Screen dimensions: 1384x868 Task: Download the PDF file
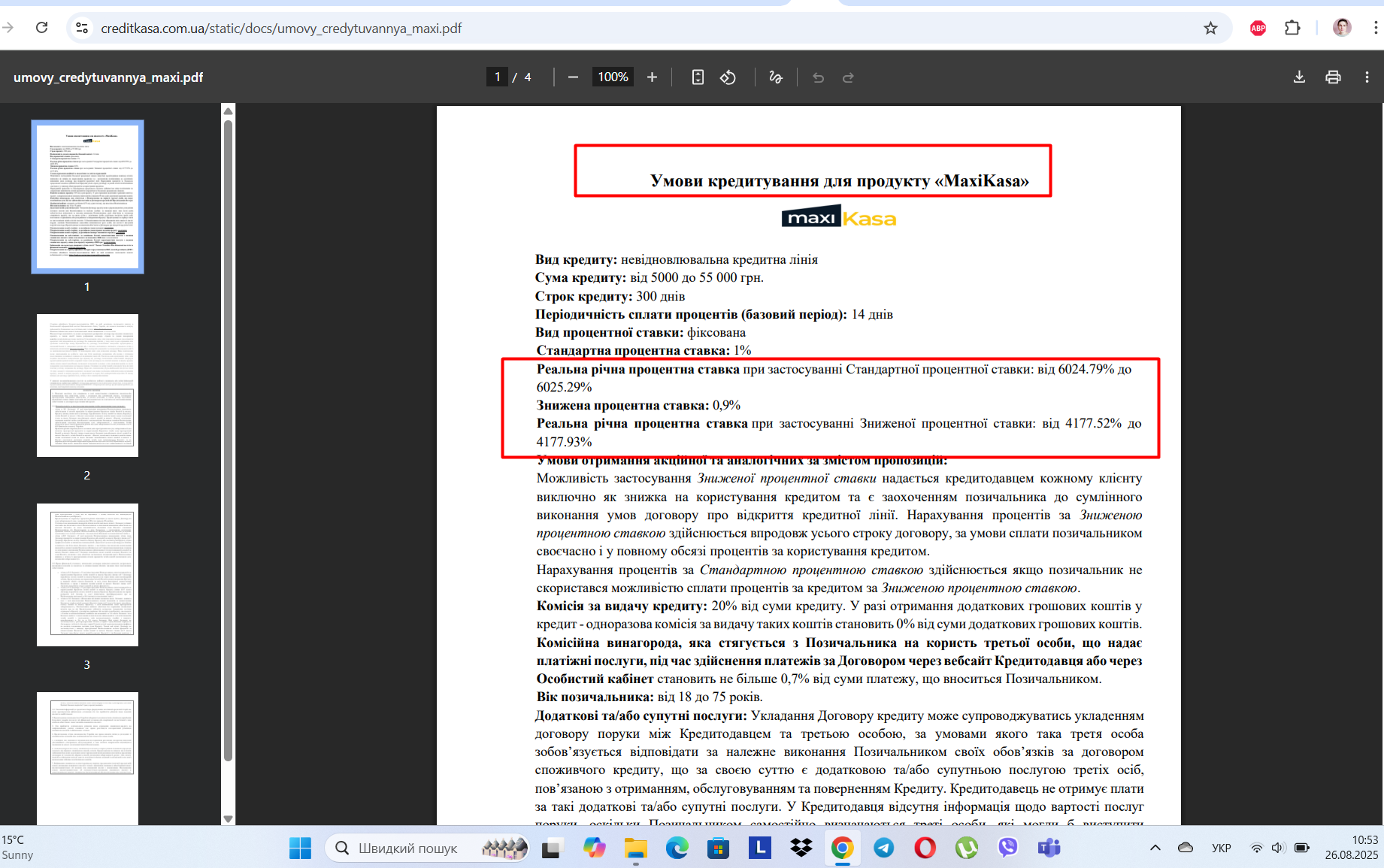click(x=1299, y=77)
